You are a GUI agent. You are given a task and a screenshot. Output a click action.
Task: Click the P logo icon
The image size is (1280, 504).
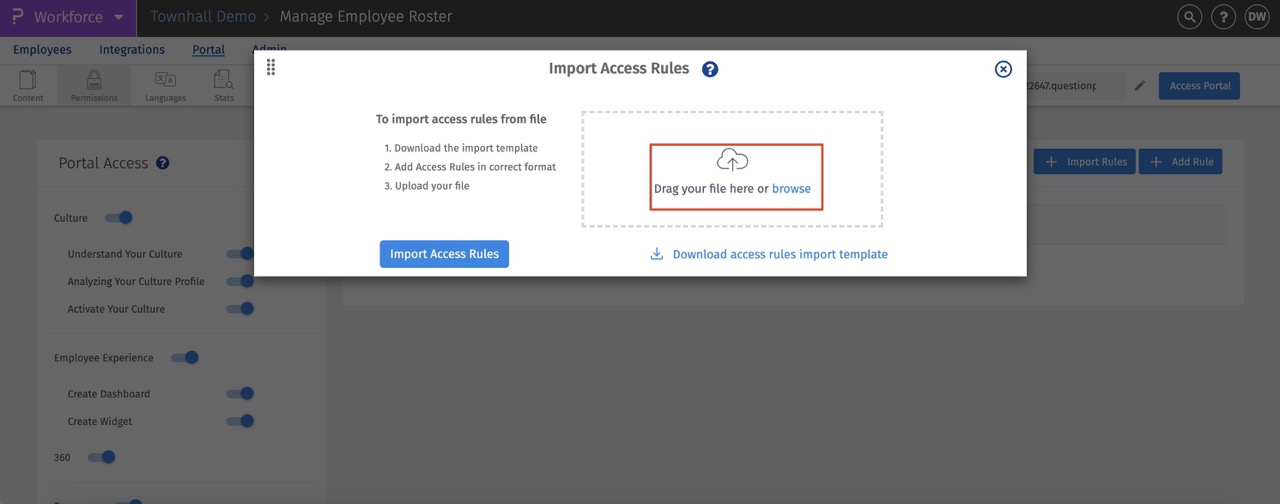17,17
